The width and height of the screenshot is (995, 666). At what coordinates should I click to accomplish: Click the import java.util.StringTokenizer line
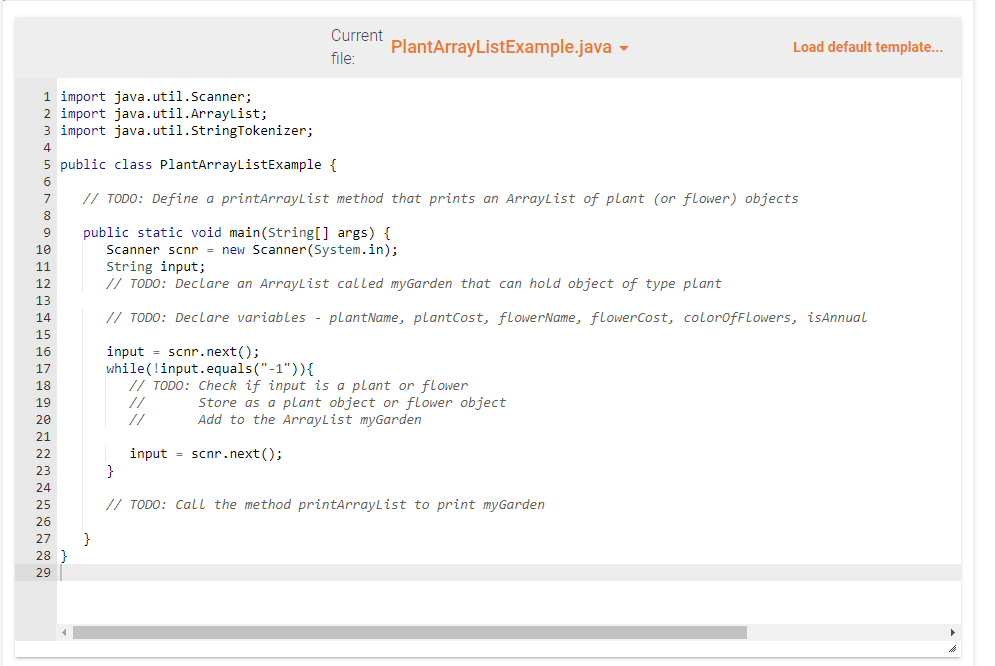point(185,130)
